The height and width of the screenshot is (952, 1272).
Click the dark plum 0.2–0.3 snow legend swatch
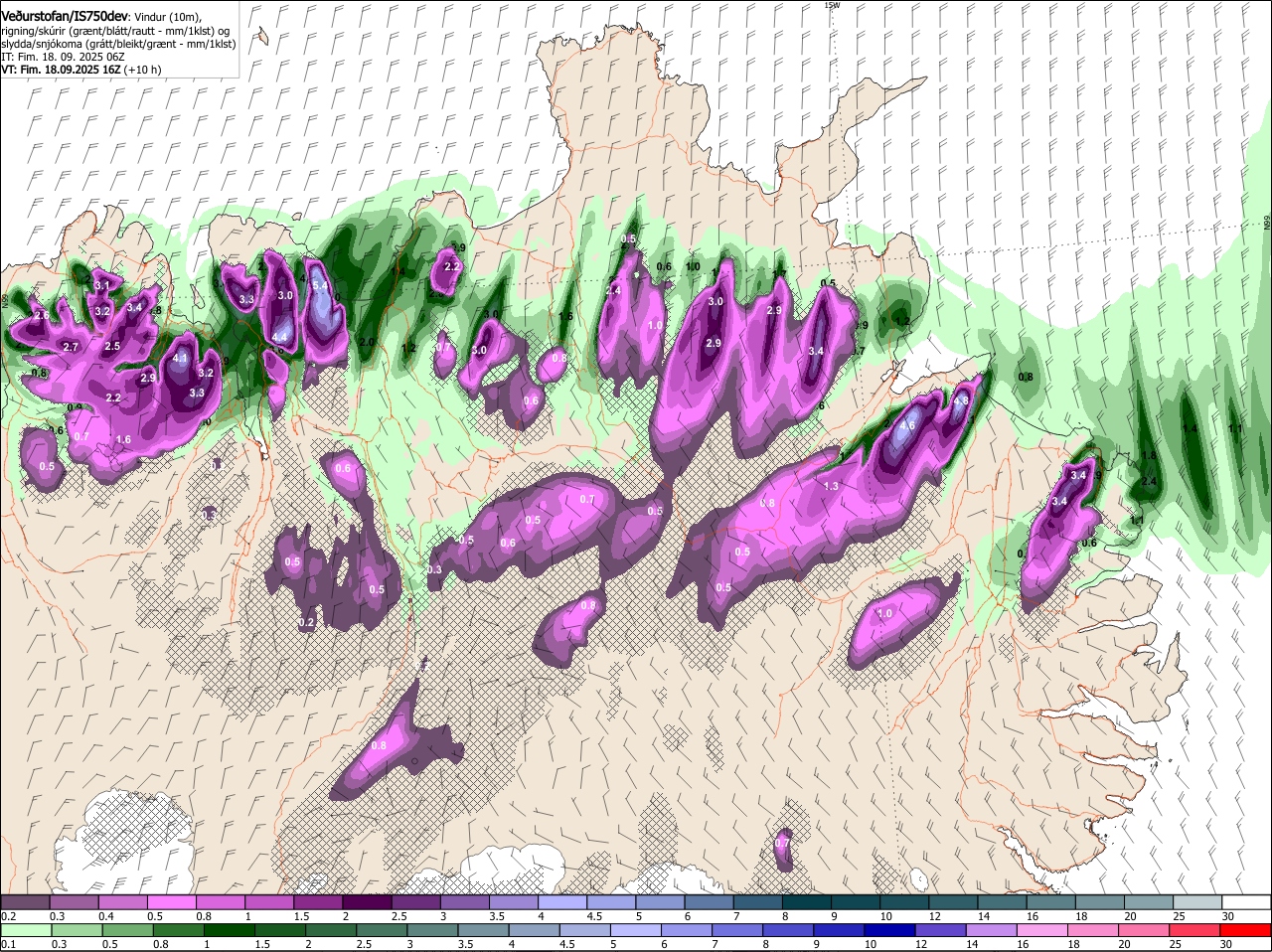pyautogui.click(x=25, y=901)
